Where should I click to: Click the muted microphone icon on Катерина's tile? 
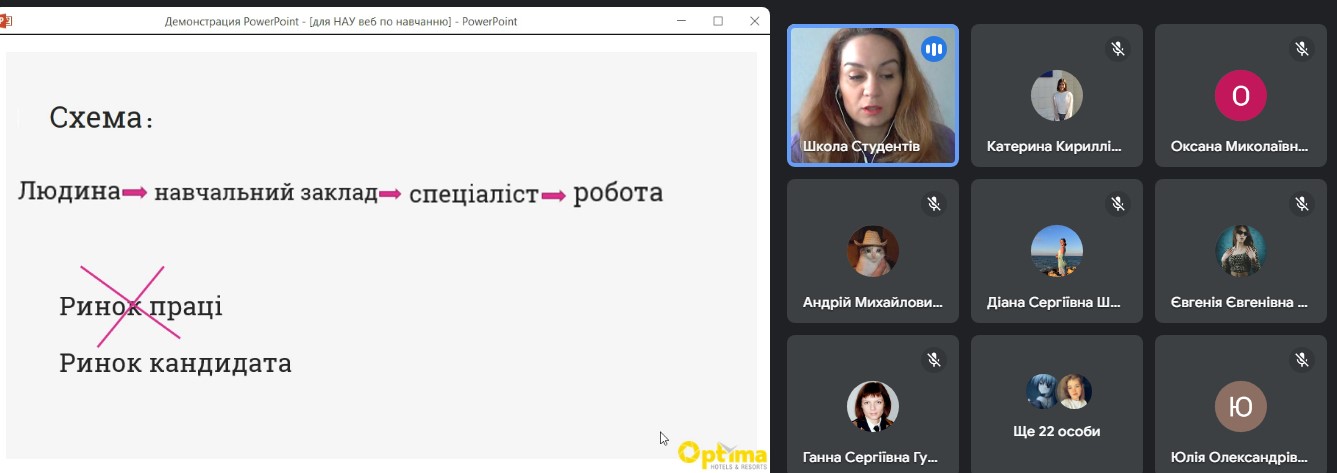[x=1117, y=48]
